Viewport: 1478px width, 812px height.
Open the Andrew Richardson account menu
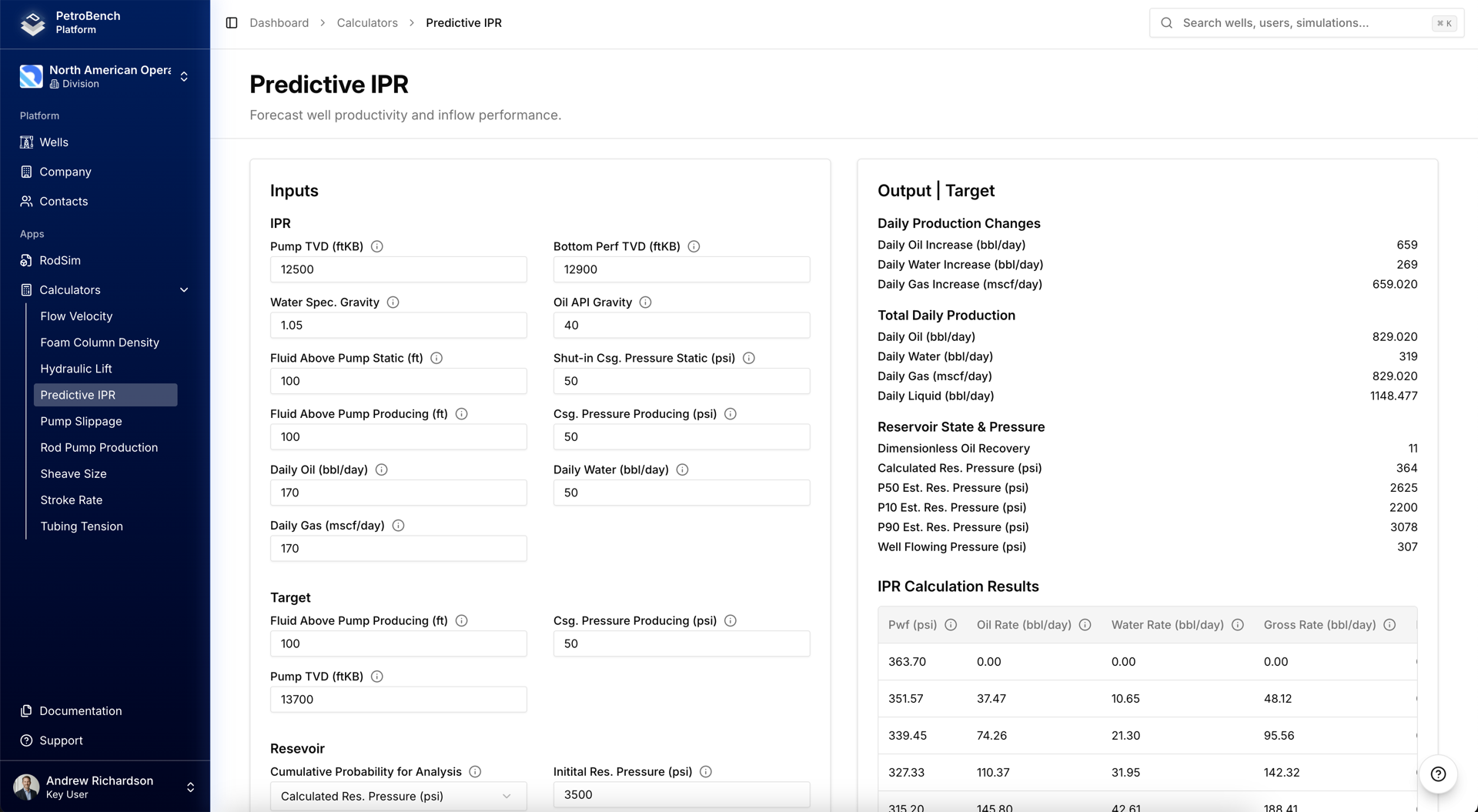189,787
